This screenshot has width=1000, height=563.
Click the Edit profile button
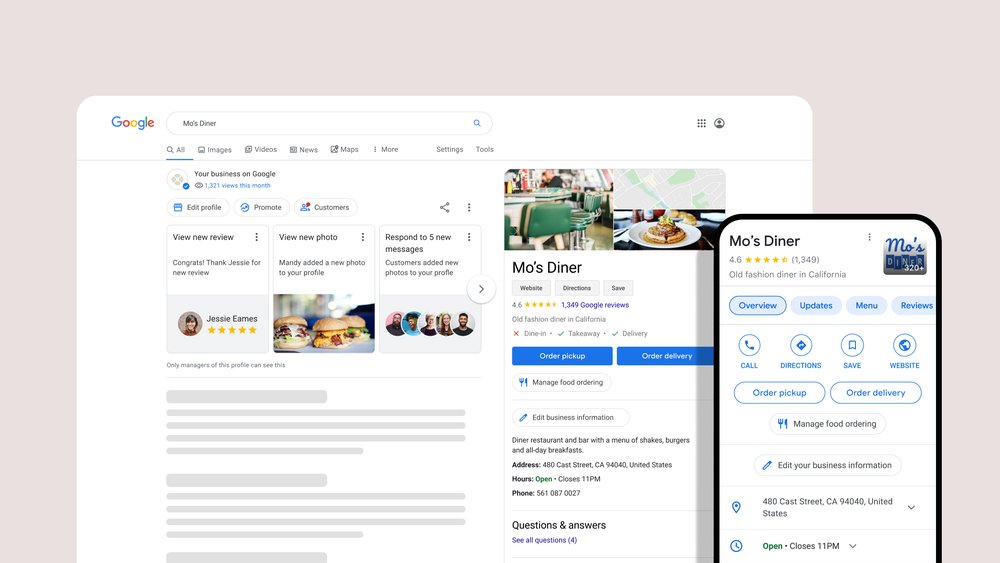point(197,208)
